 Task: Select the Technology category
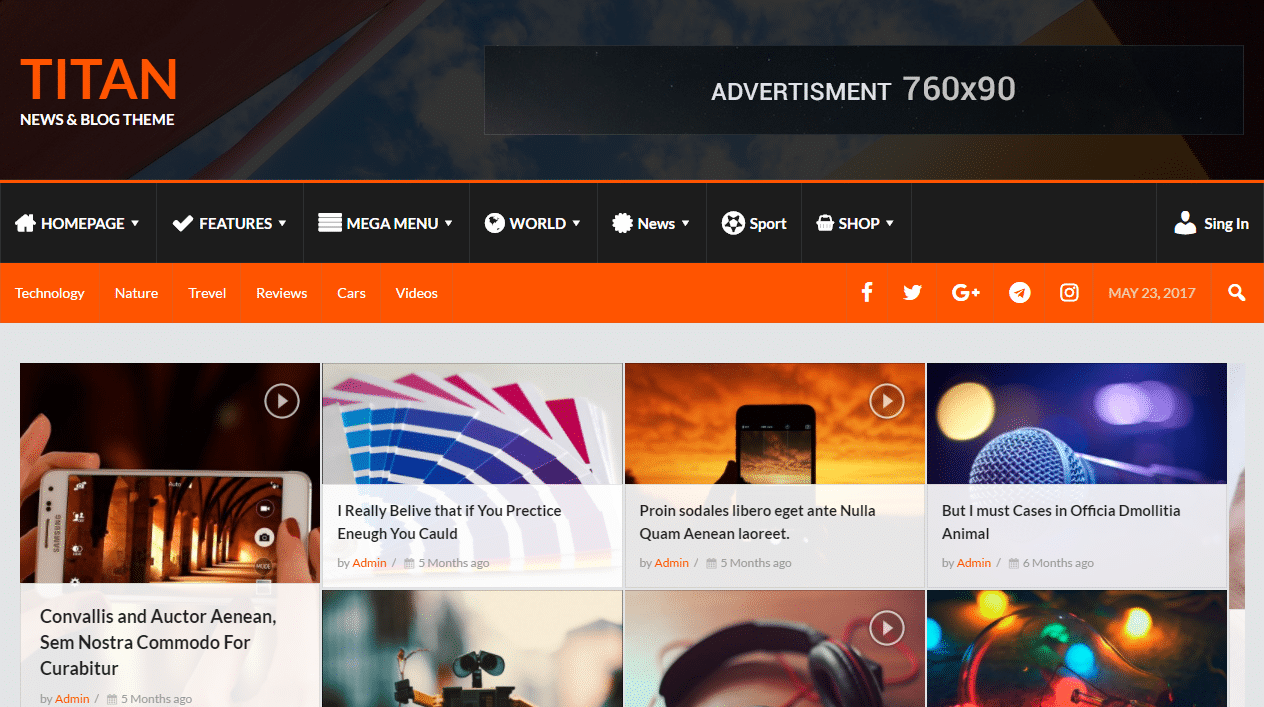(50, 293)
